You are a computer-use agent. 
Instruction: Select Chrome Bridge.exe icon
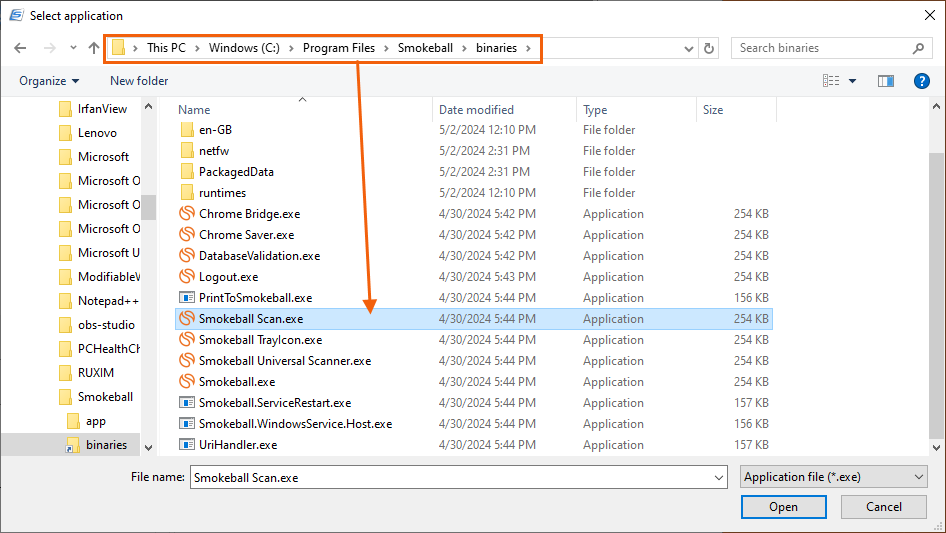[187, 214]
